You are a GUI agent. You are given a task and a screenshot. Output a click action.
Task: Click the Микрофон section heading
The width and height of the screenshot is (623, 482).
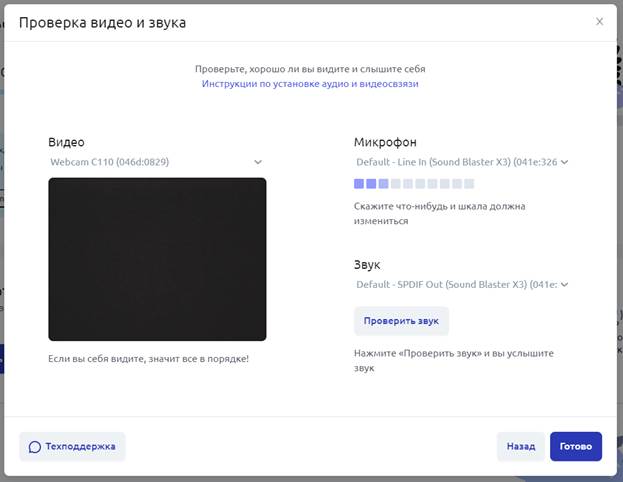coord(385,142)
